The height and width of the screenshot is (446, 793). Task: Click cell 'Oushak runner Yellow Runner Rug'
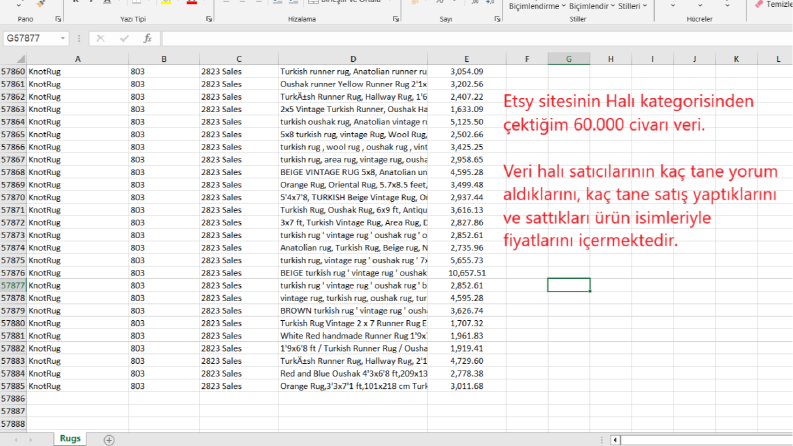353,84
